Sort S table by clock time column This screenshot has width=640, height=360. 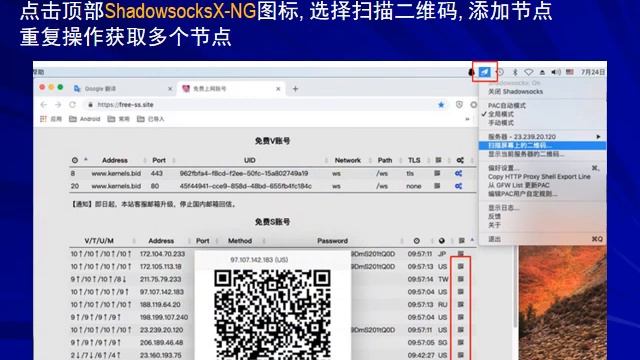416,241
